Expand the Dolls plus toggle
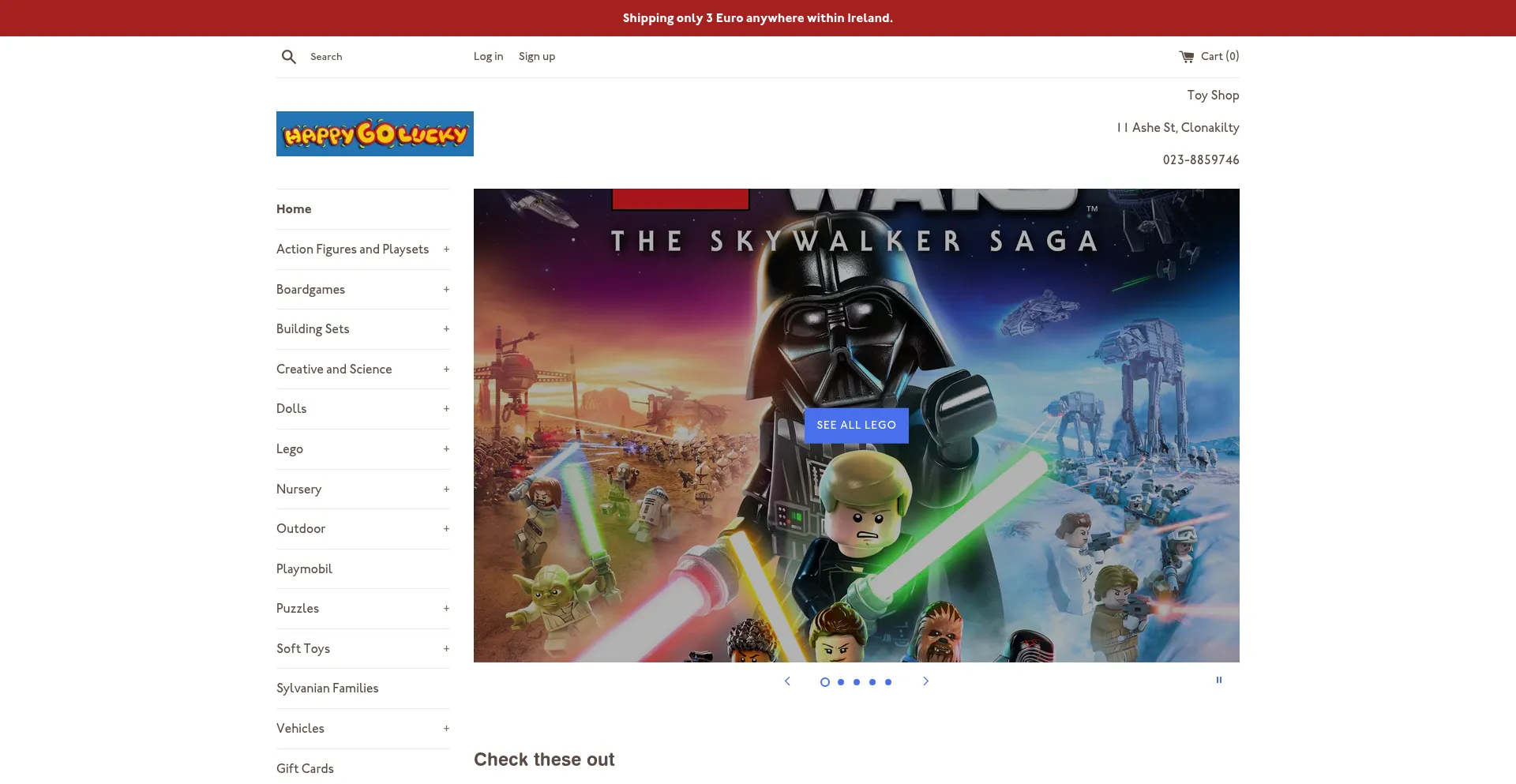 point(446,409)
